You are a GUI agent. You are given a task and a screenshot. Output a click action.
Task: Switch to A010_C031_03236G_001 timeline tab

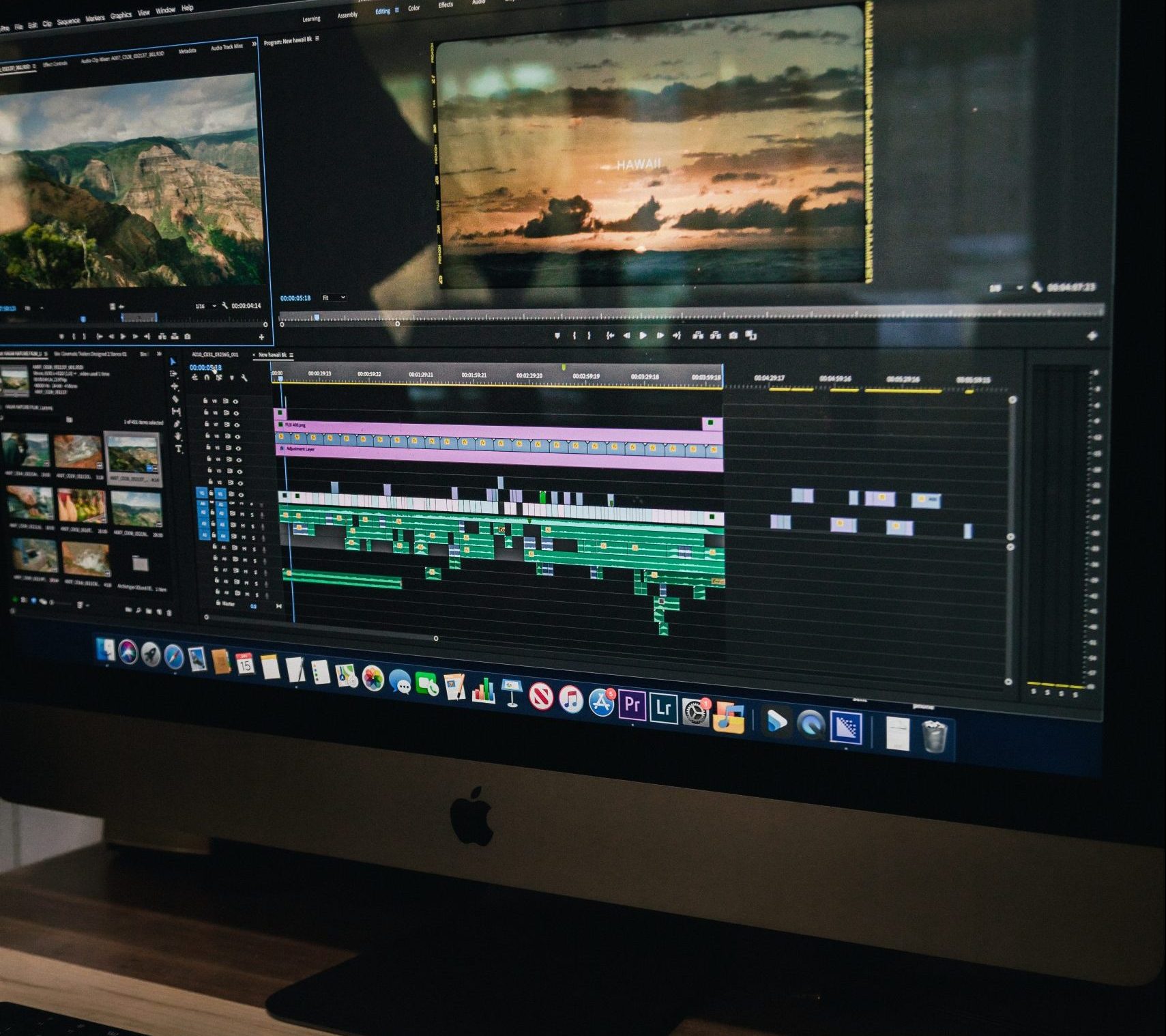(216, 355)
